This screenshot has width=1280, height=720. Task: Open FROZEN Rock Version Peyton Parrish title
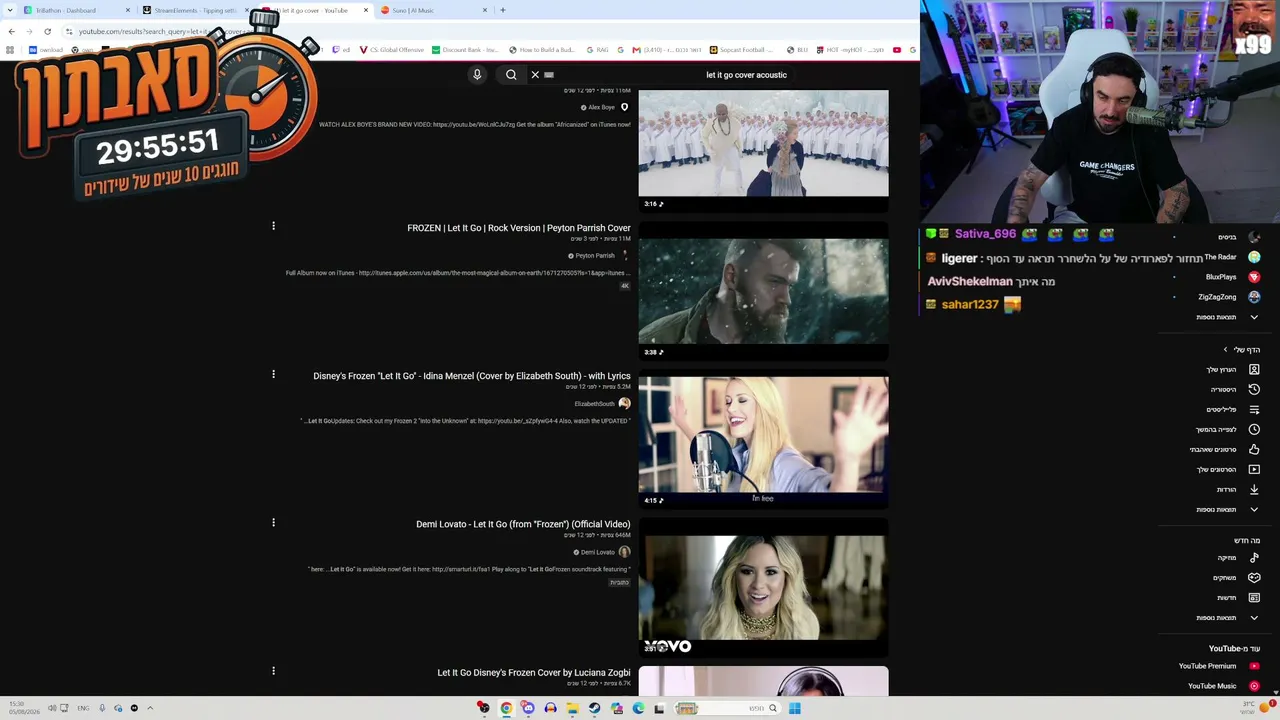(x=519, y=228)
